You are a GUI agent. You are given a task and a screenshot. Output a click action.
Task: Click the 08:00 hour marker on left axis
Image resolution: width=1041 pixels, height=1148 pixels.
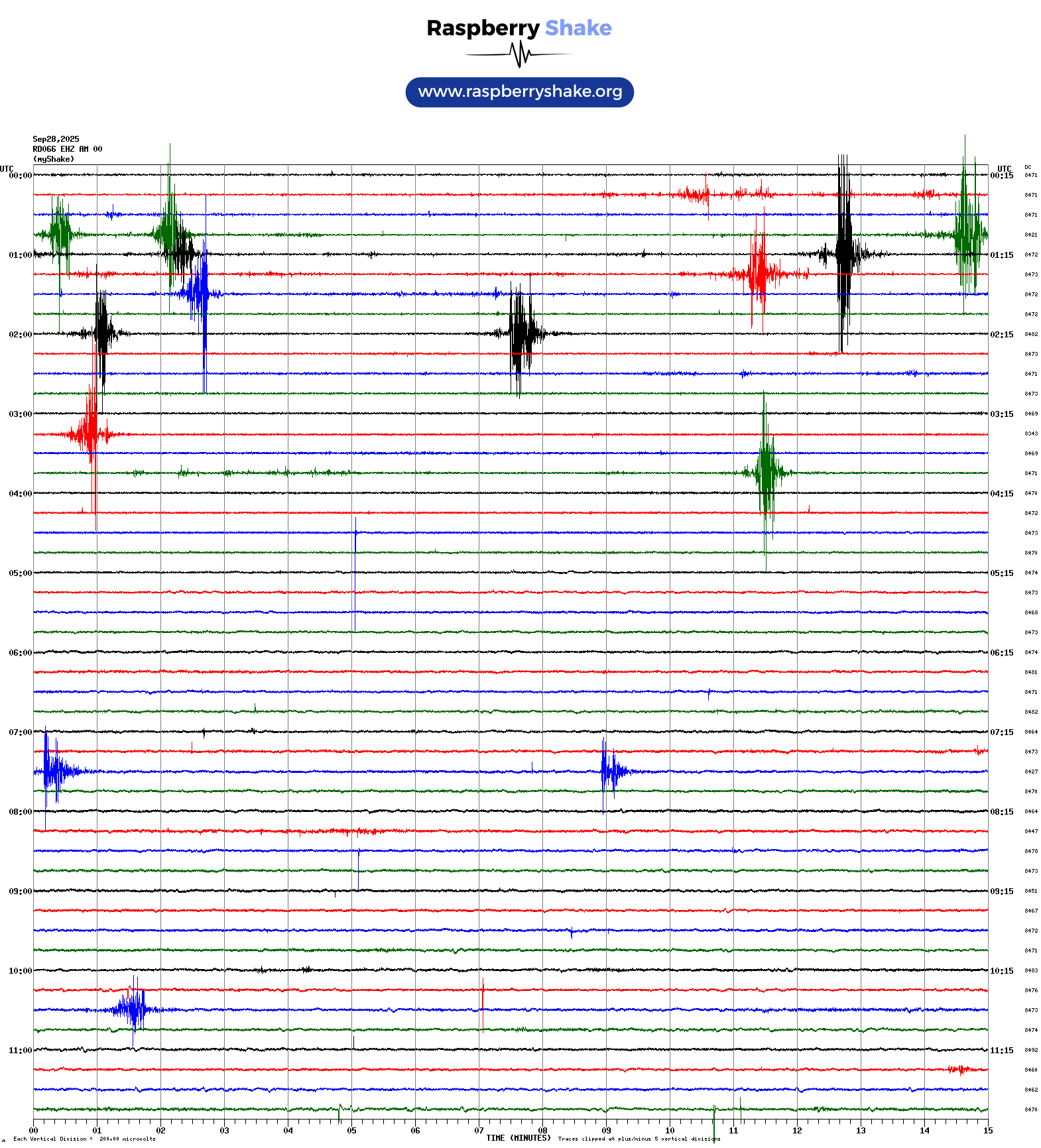pos(20,812)
